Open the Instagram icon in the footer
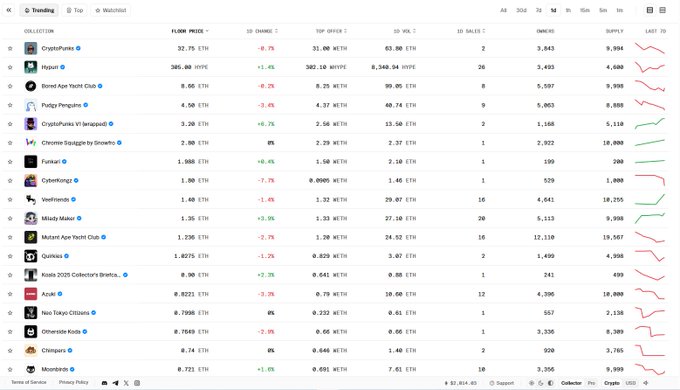This screenshot has height=390, width=680. coord(137,383)
